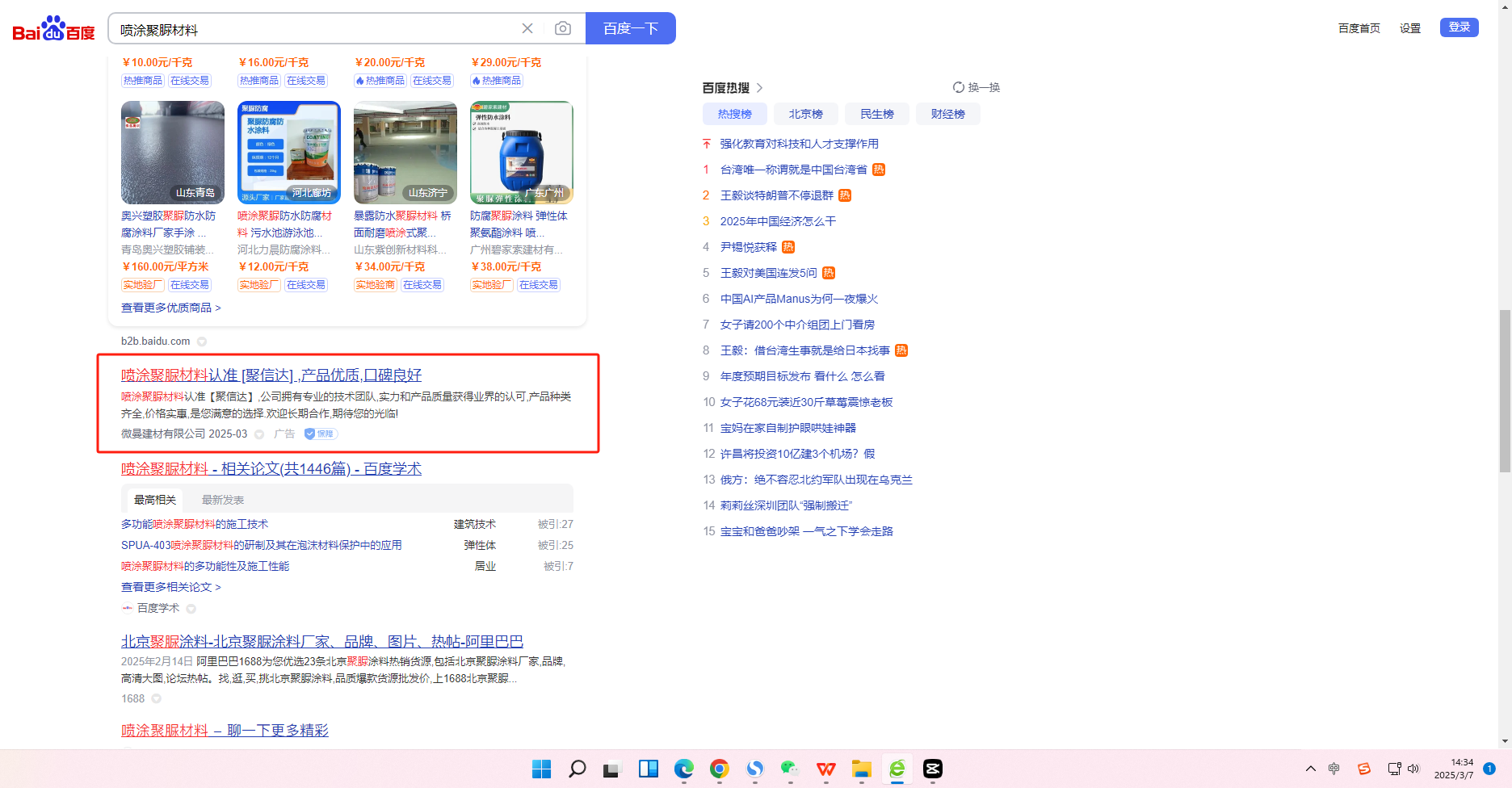This screenshot has width=1512, height=788.
Task: Show hidden system tray icons
Action: tap(1310, 769)
